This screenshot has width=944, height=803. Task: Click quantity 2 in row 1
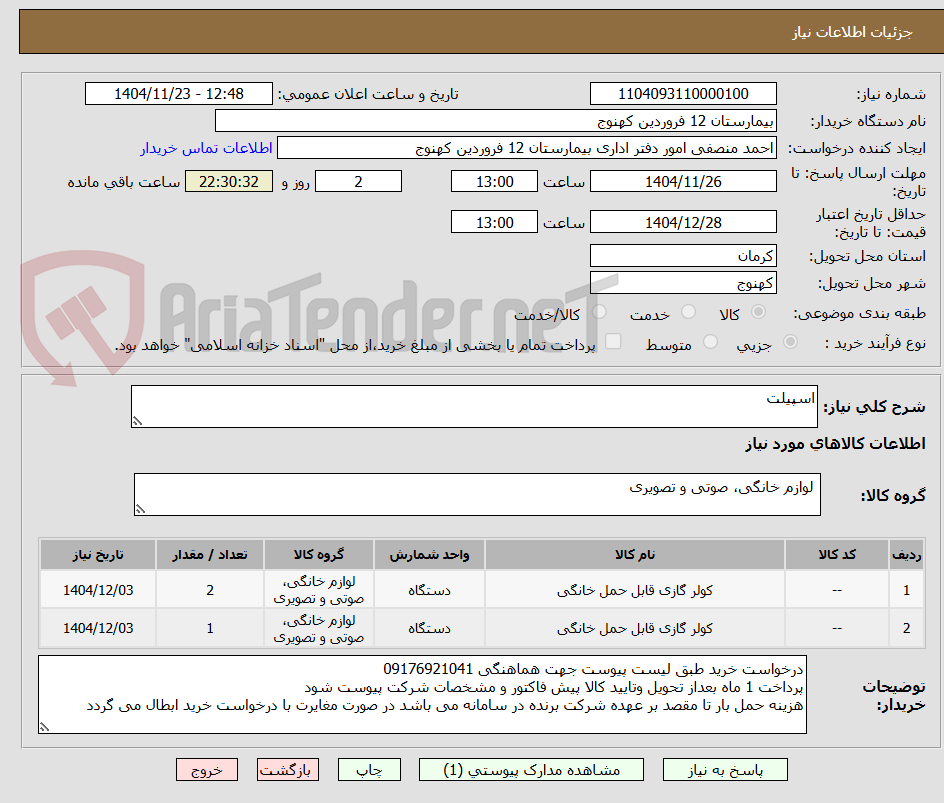tap(210, 591)
